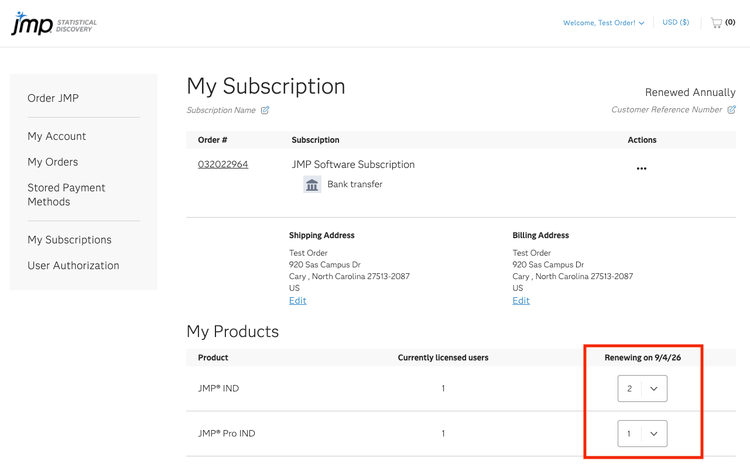Open User Authorization sidebar item
Screen dimensions: 750x464
click(x=73, y=265)
